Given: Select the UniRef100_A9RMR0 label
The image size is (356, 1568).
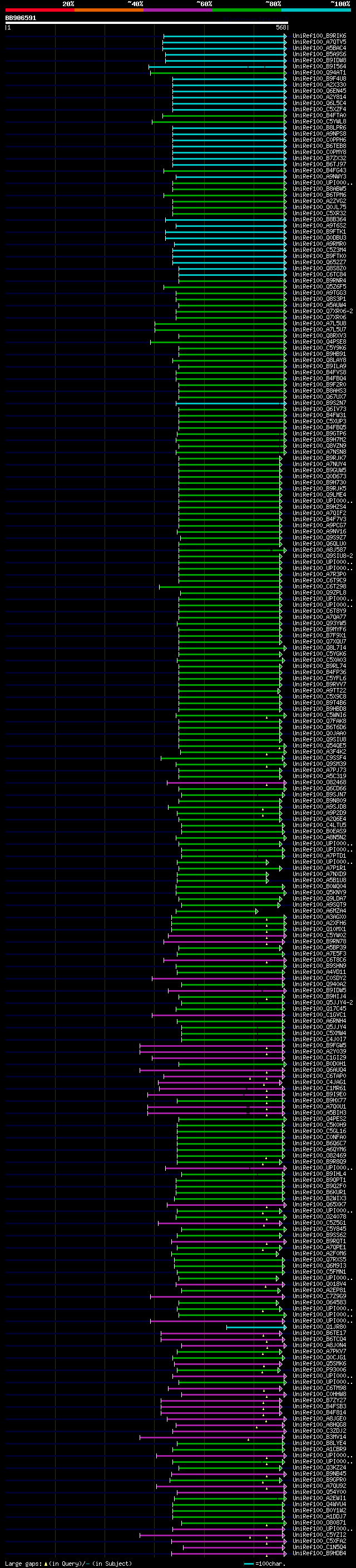Looking at the screenshot, I should (x=319, y=244).
